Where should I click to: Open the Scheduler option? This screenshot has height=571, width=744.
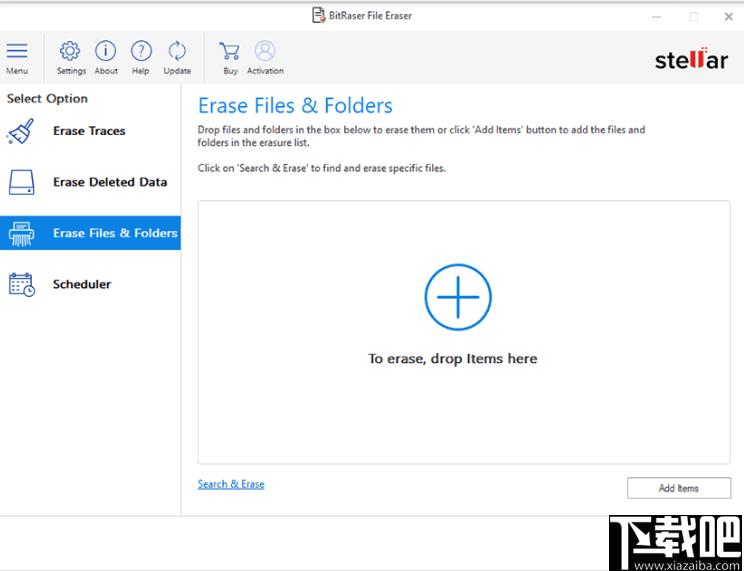90,284
